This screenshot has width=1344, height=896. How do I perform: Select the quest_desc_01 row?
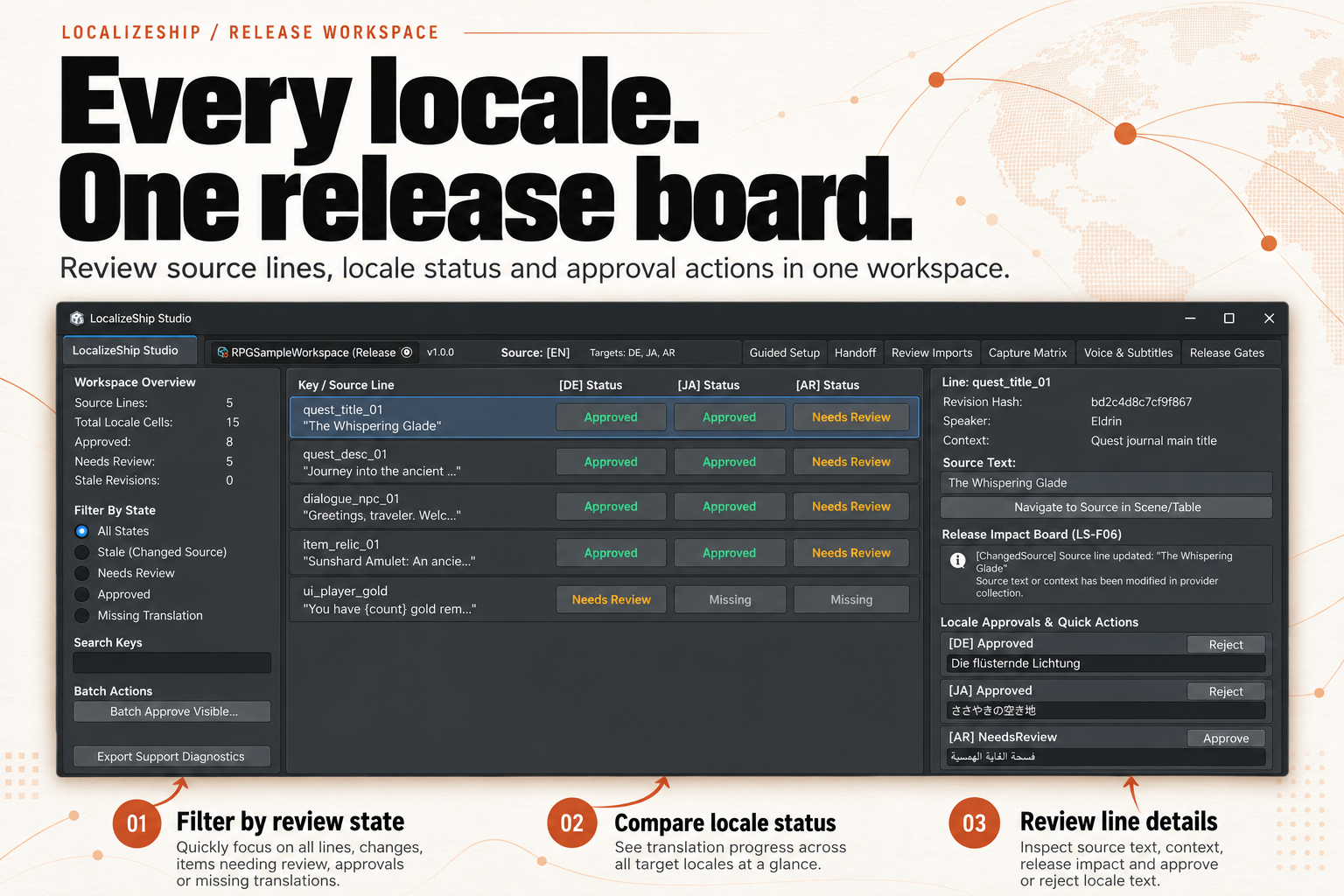click(x=604, y=462)
